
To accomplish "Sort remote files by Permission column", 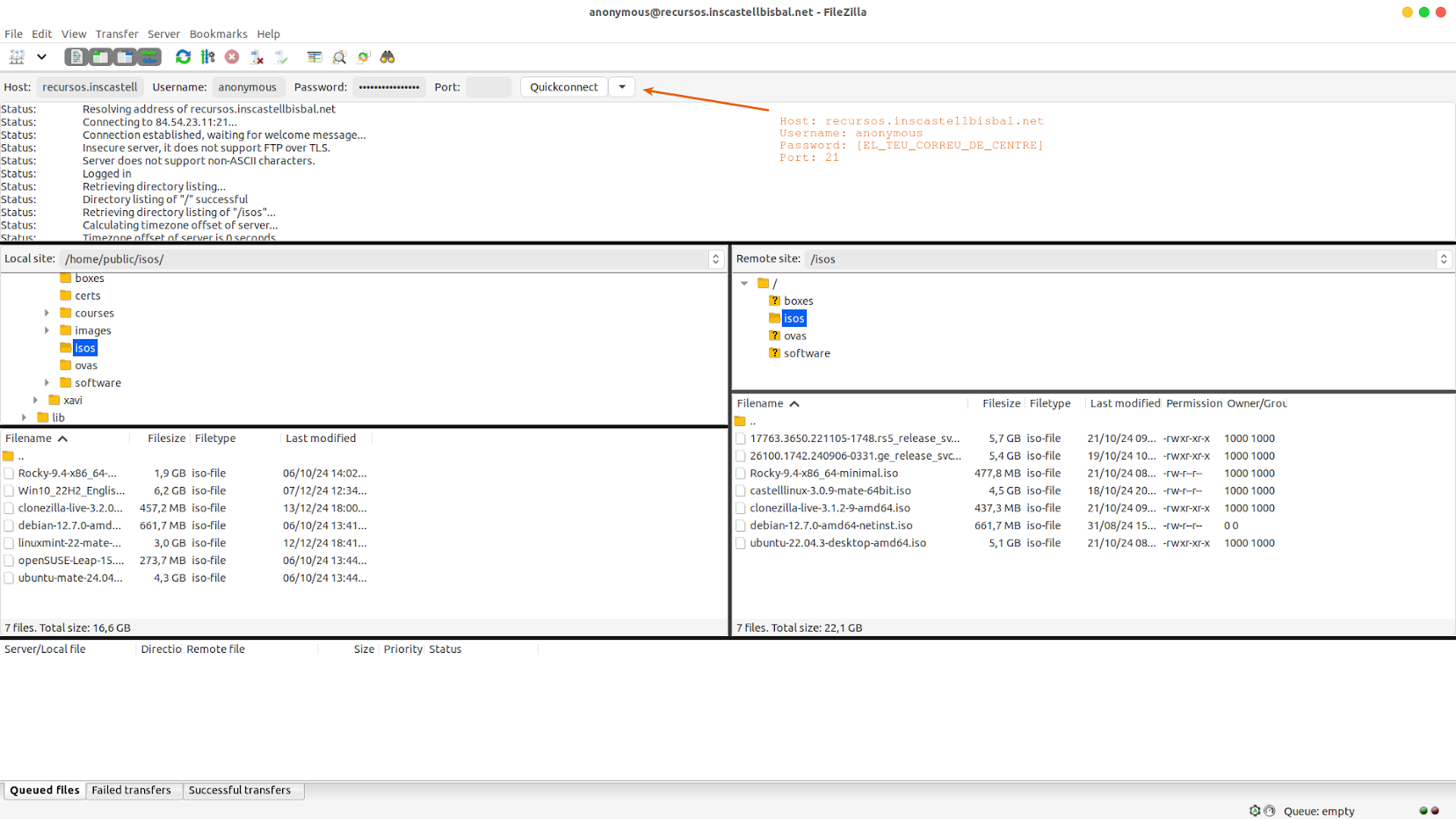I will point(1194,403).
